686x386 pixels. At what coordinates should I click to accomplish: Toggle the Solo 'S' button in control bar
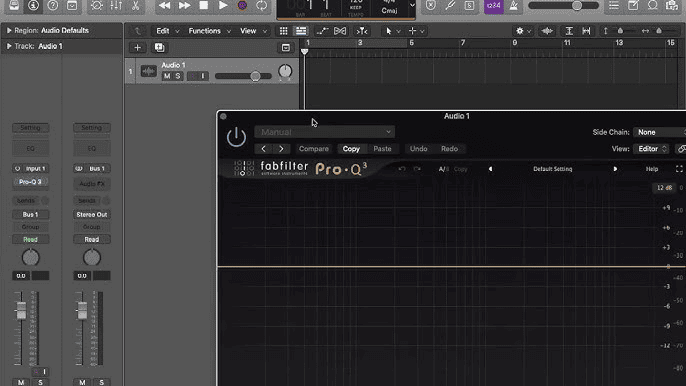pos(469,5)
